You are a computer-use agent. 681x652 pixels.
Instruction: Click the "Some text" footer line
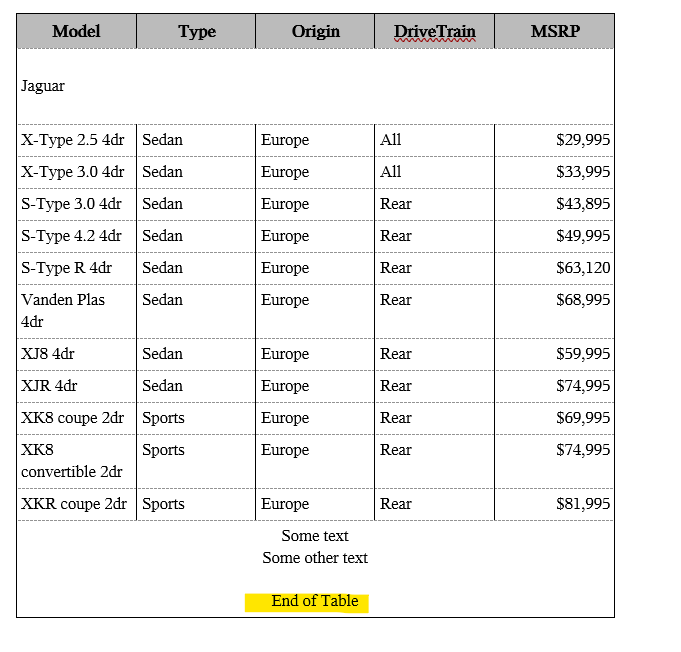tap(315, 536)
